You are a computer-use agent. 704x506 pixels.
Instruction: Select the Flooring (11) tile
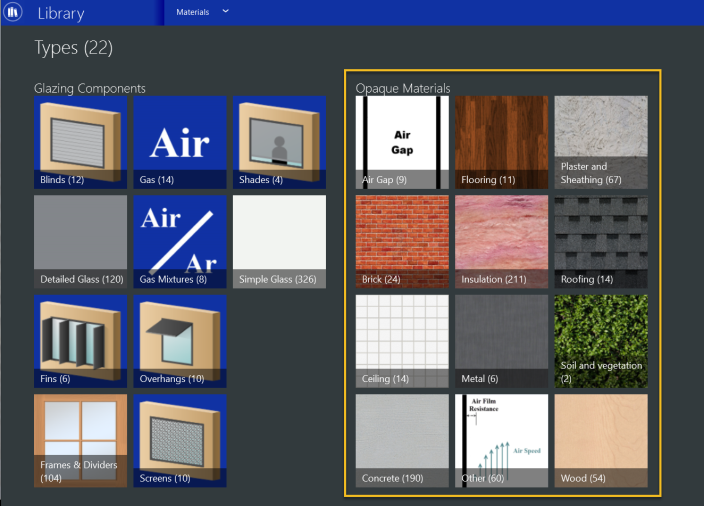coord(502,142)
